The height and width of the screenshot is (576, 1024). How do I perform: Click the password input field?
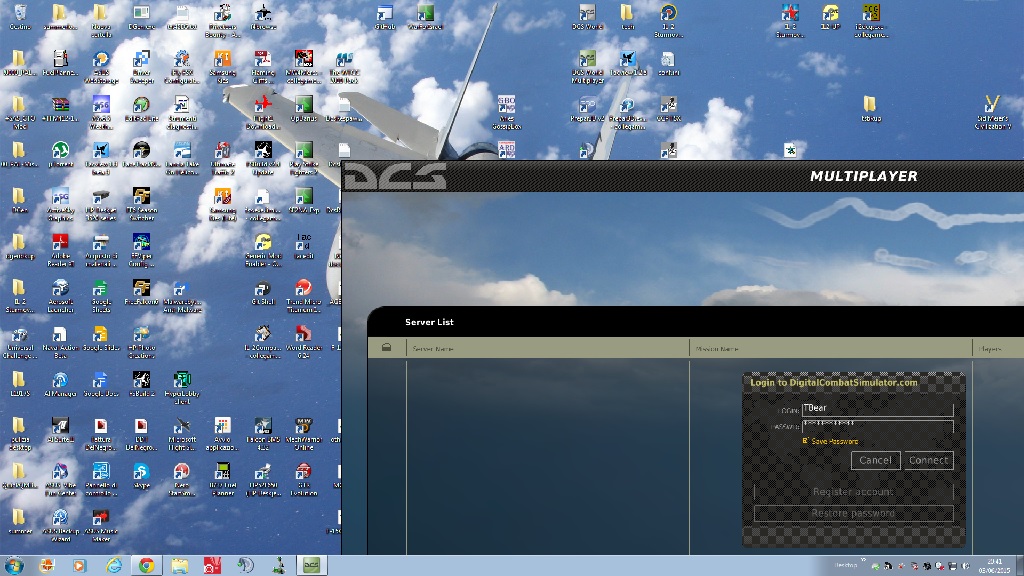(x=878, y=426)
